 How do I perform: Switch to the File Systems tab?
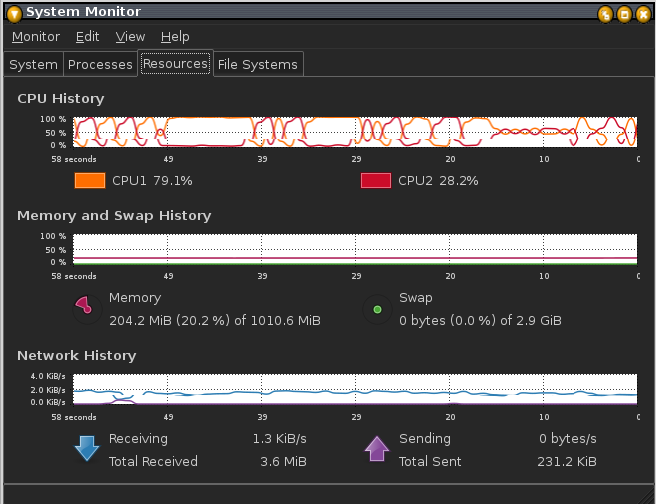coord(257,64)
